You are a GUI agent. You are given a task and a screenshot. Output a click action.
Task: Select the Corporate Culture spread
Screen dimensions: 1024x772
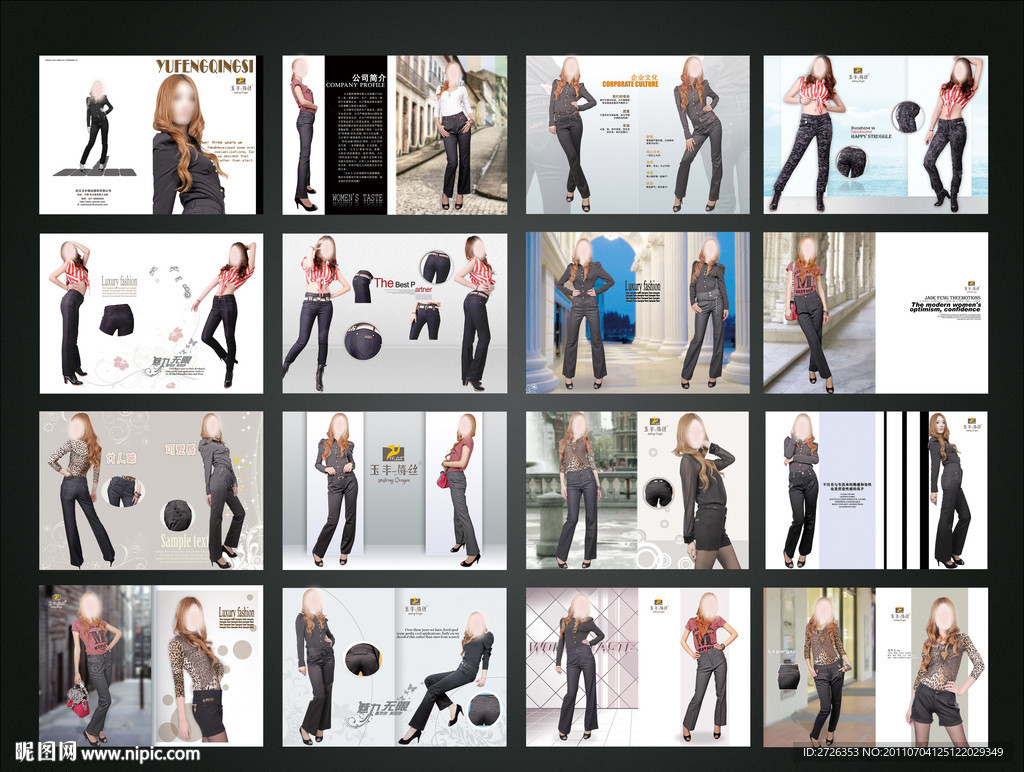(637, 135)
